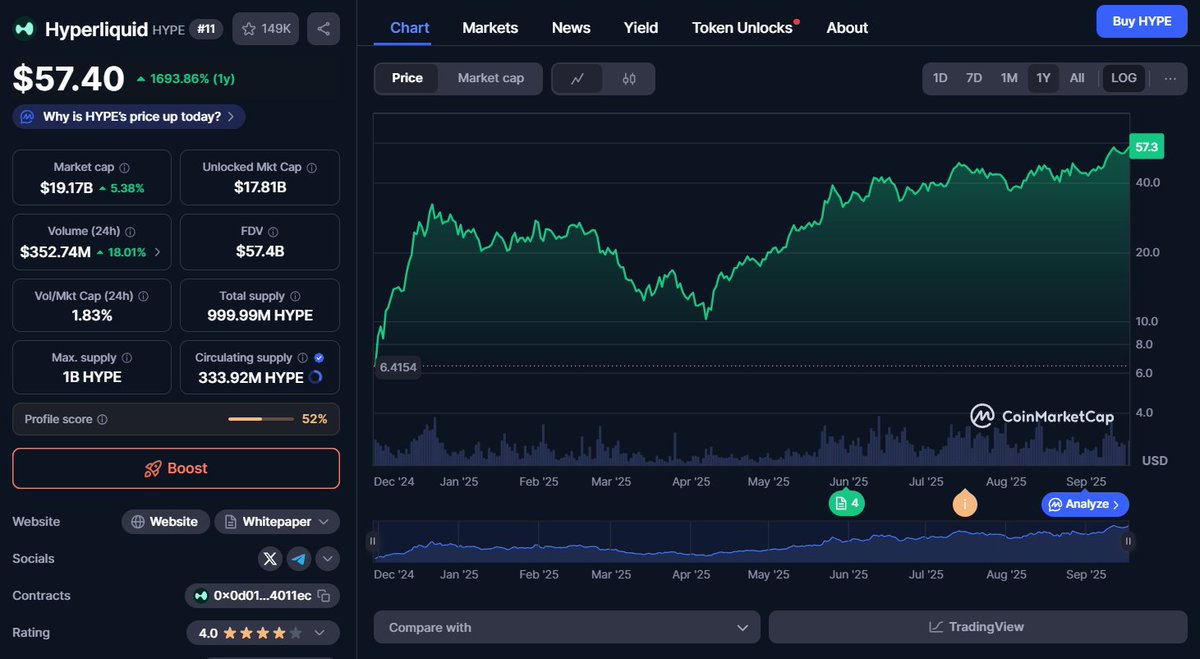Viewport: 1200px width, 659px height.
Task: Click the 333.92M HYPE circulating supply value
Action: pyautogui.click(x=250, y=378)
